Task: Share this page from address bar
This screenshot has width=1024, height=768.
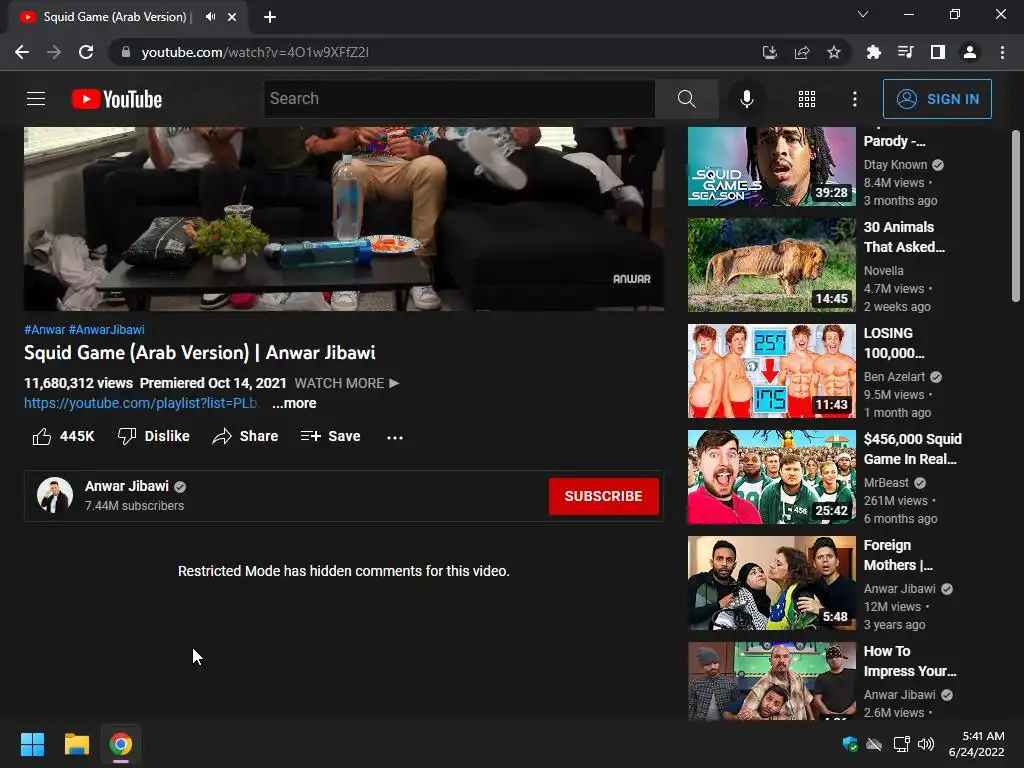Action: (801, 52)
